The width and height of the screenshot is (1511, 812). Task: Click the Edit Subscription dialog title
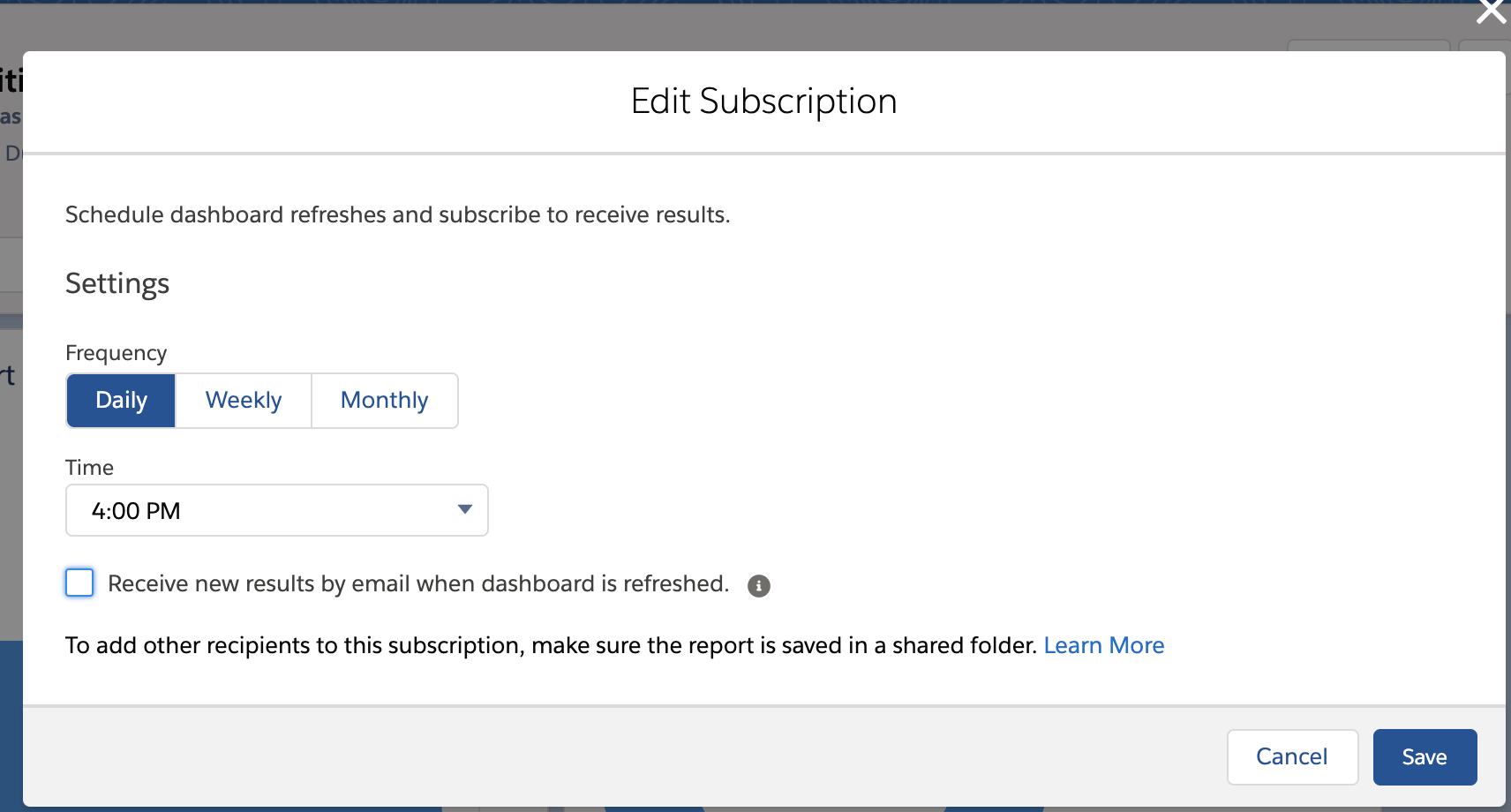click(x=763, y=101)
